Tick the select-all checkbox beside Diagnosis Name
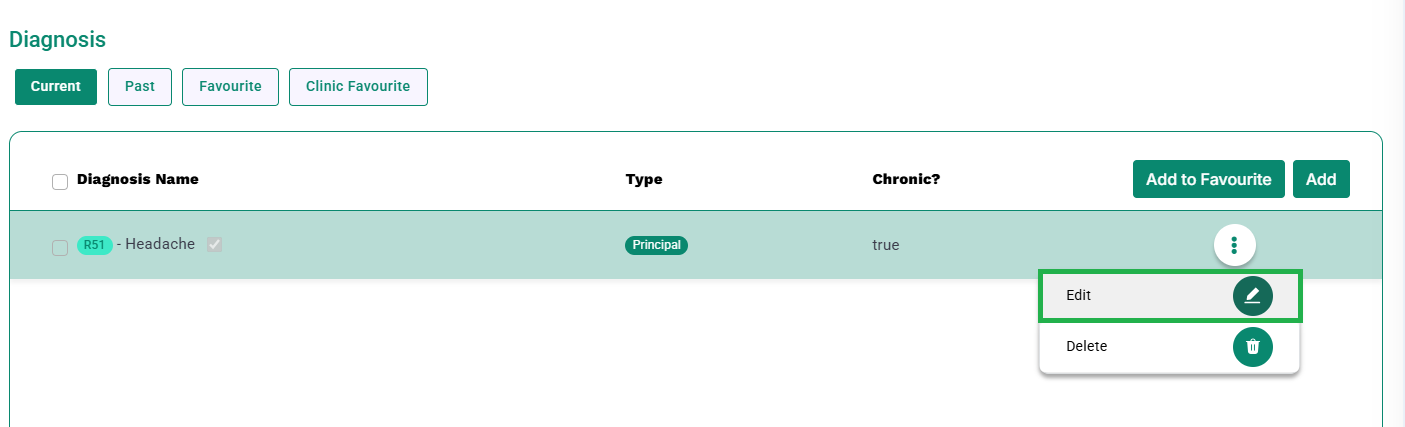 click(60, 181)
